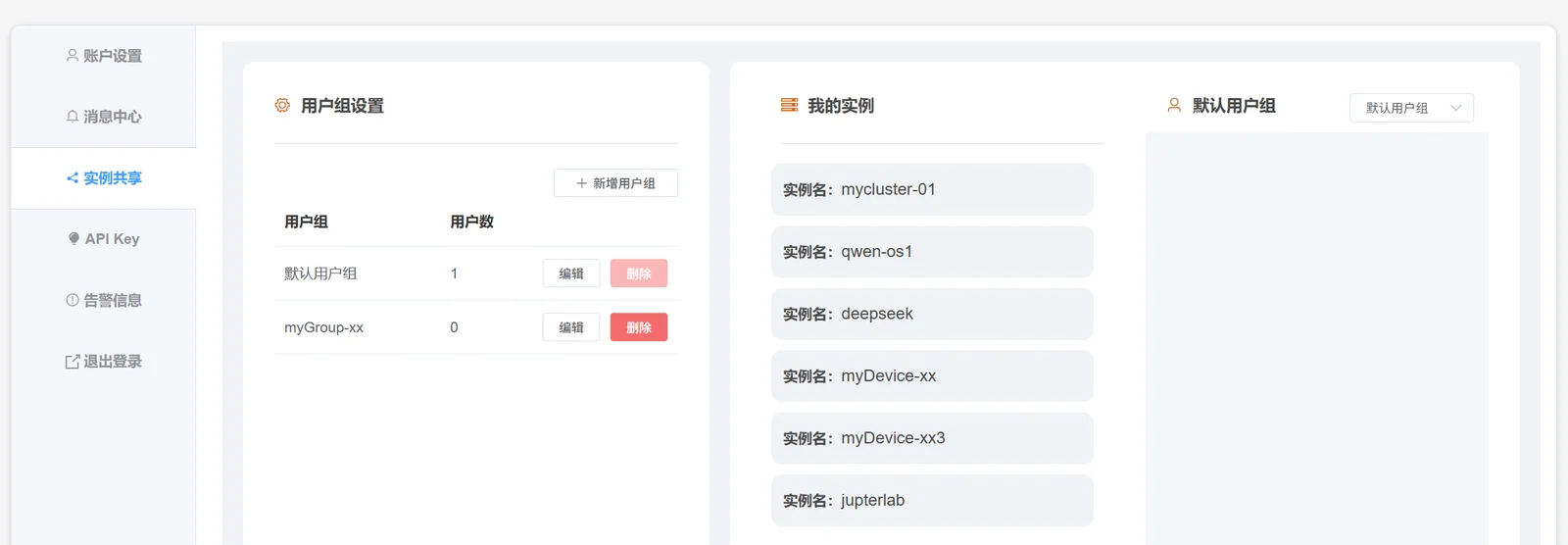
Task: Click the 我的实例 heading
Action: [x=841, y=106]
